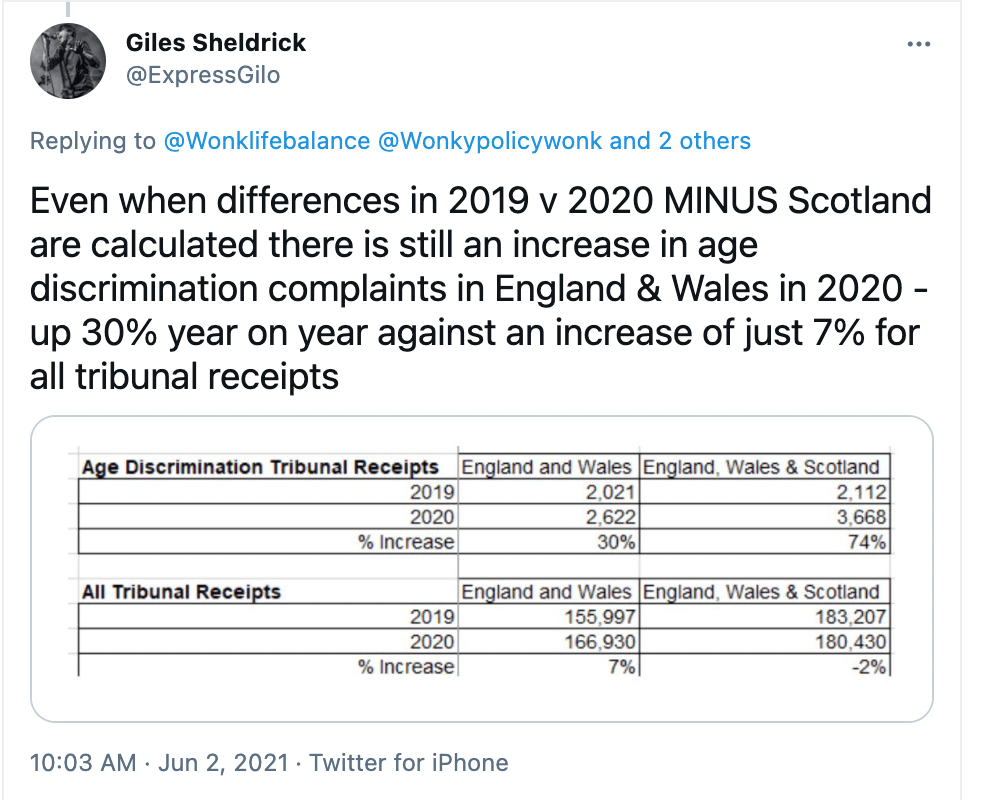The image size is (1008, 800).
Task: Click the All Tribunal Receipts heading
Action: tap(181, 592)
